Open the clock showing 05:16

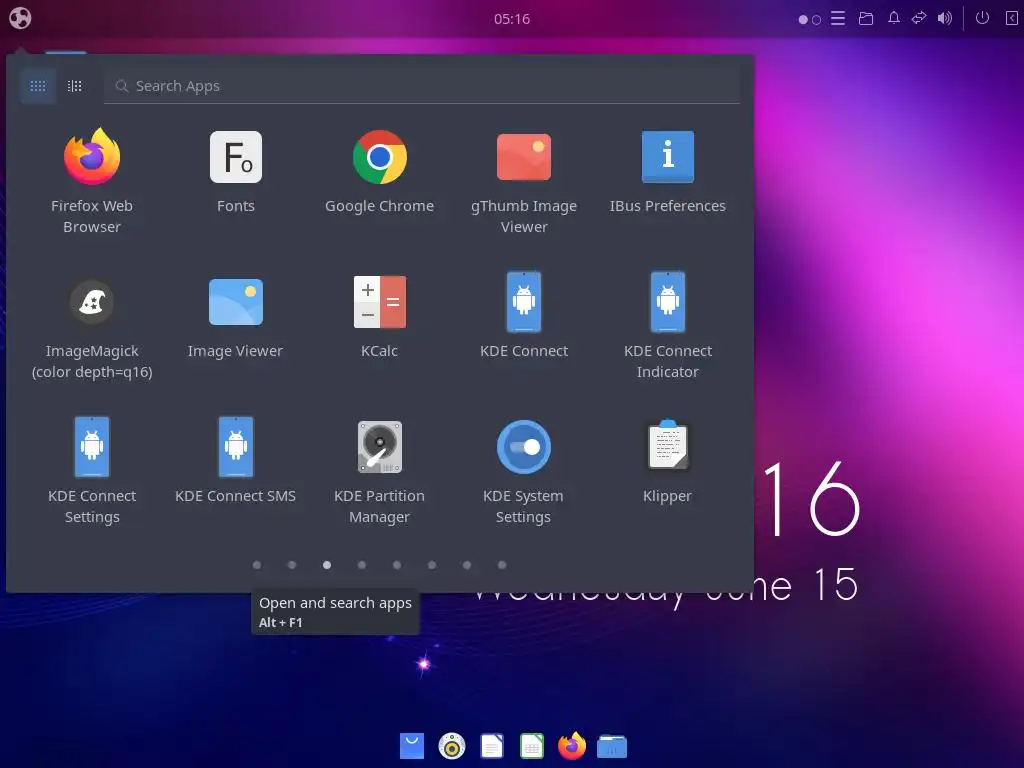pos(512,19)
